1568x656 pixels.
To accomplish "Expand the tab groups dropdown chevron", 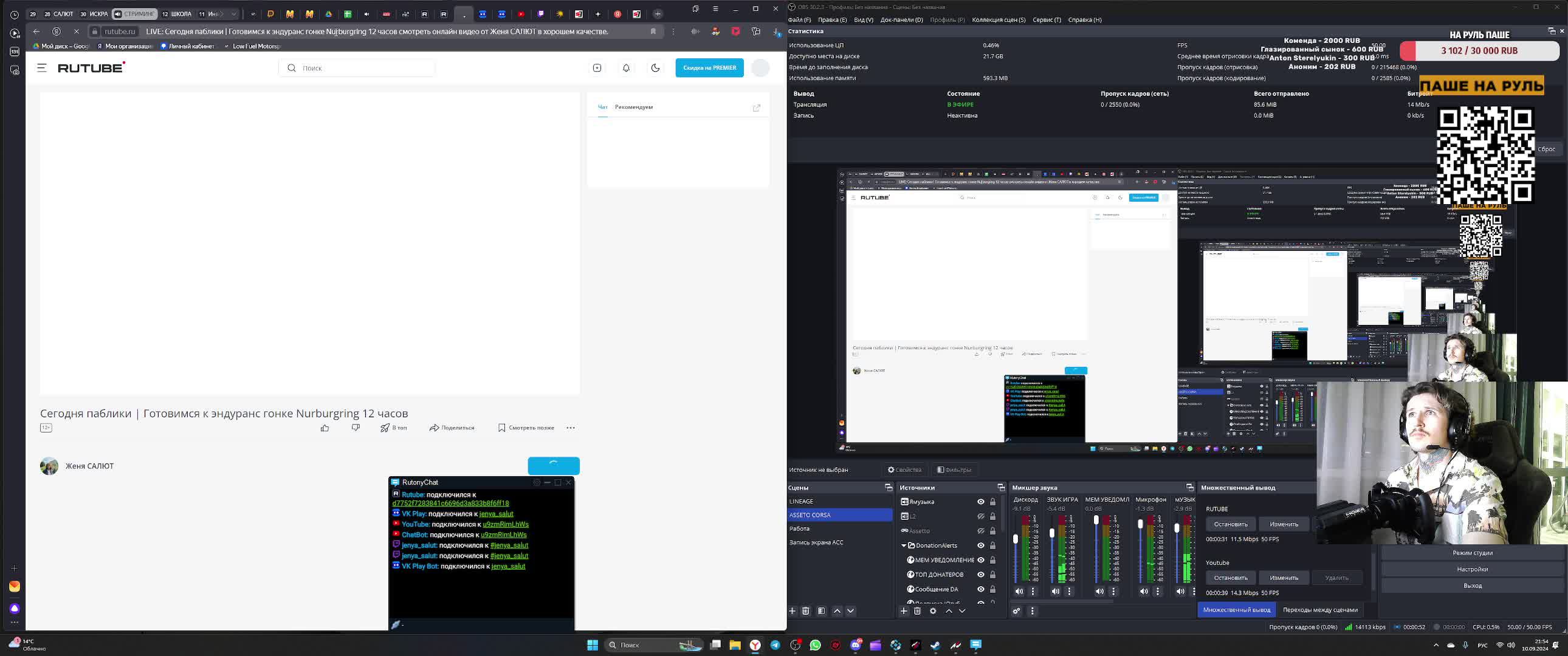I will tap(234, 14).
